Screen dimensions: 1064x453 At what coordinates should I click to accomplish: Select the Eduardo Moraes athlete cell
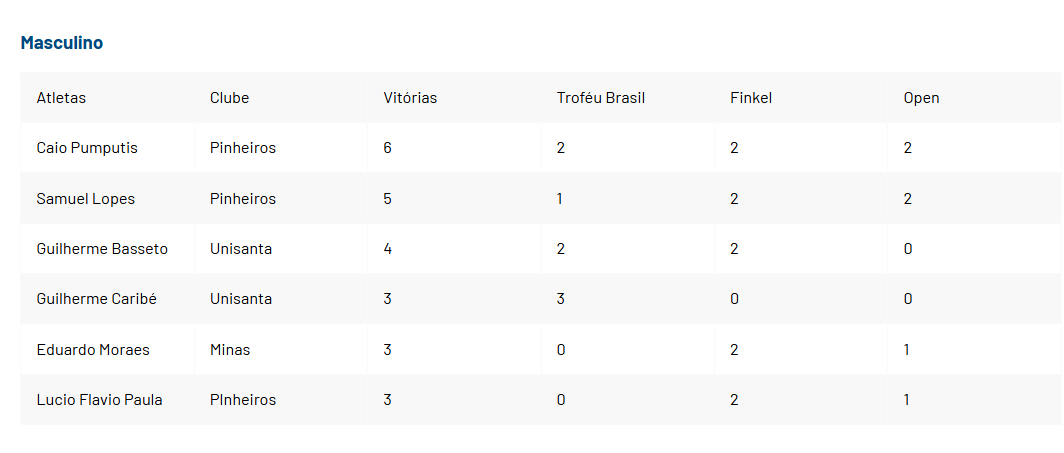click(x=91, y=350)
